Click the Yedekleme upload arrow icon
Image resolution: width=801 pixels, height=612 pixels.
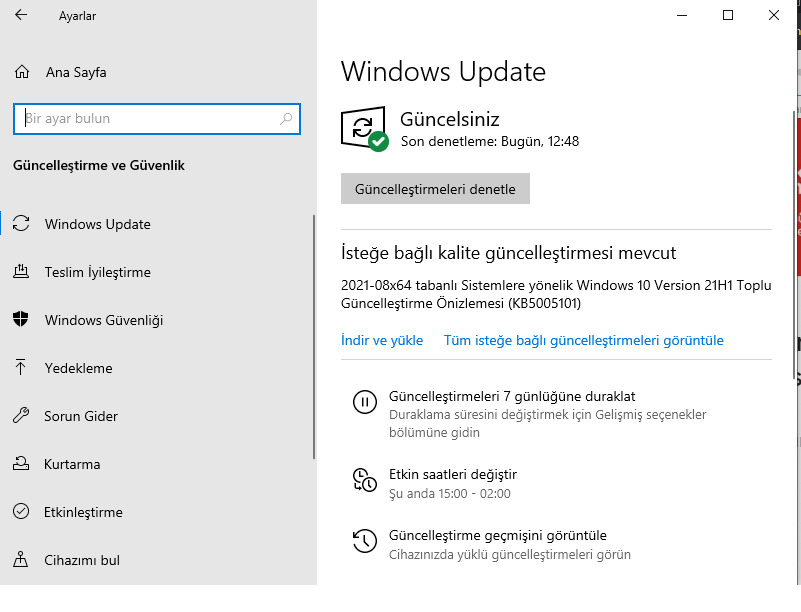point(21,368)
